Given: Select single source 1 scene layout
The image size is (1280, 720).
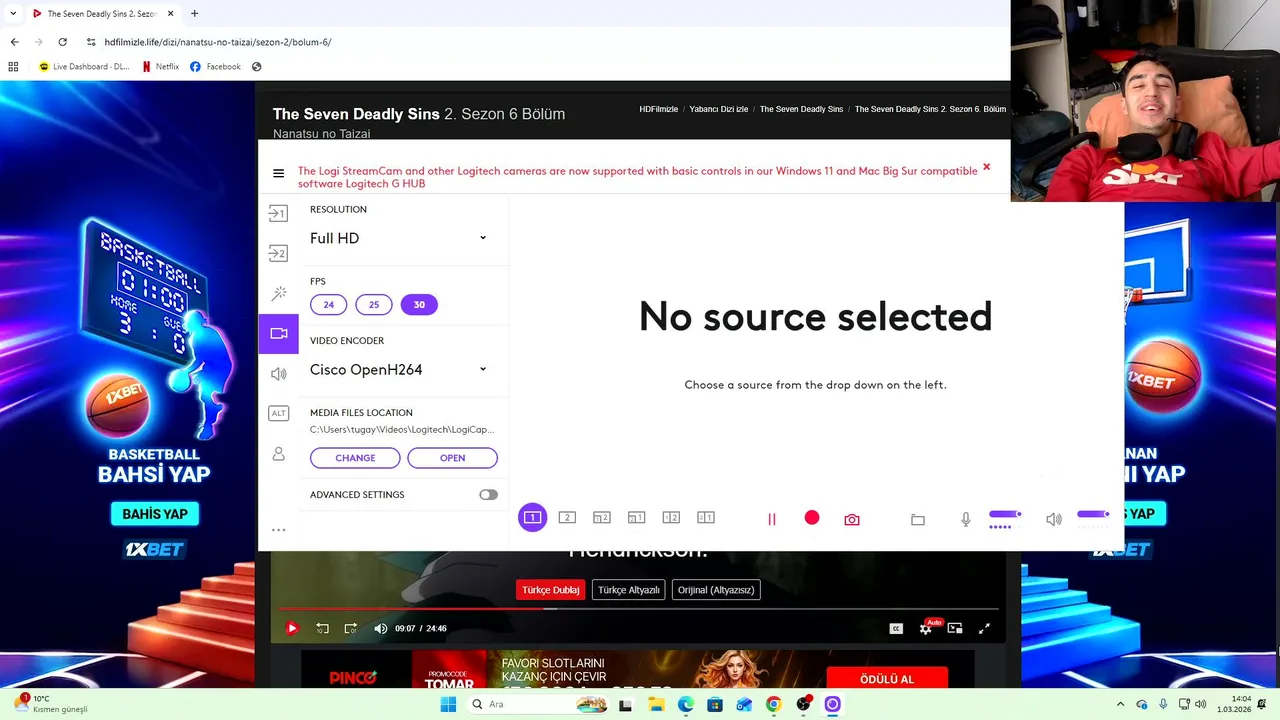Looking at the screenshot, I should [x=532, y=517].
